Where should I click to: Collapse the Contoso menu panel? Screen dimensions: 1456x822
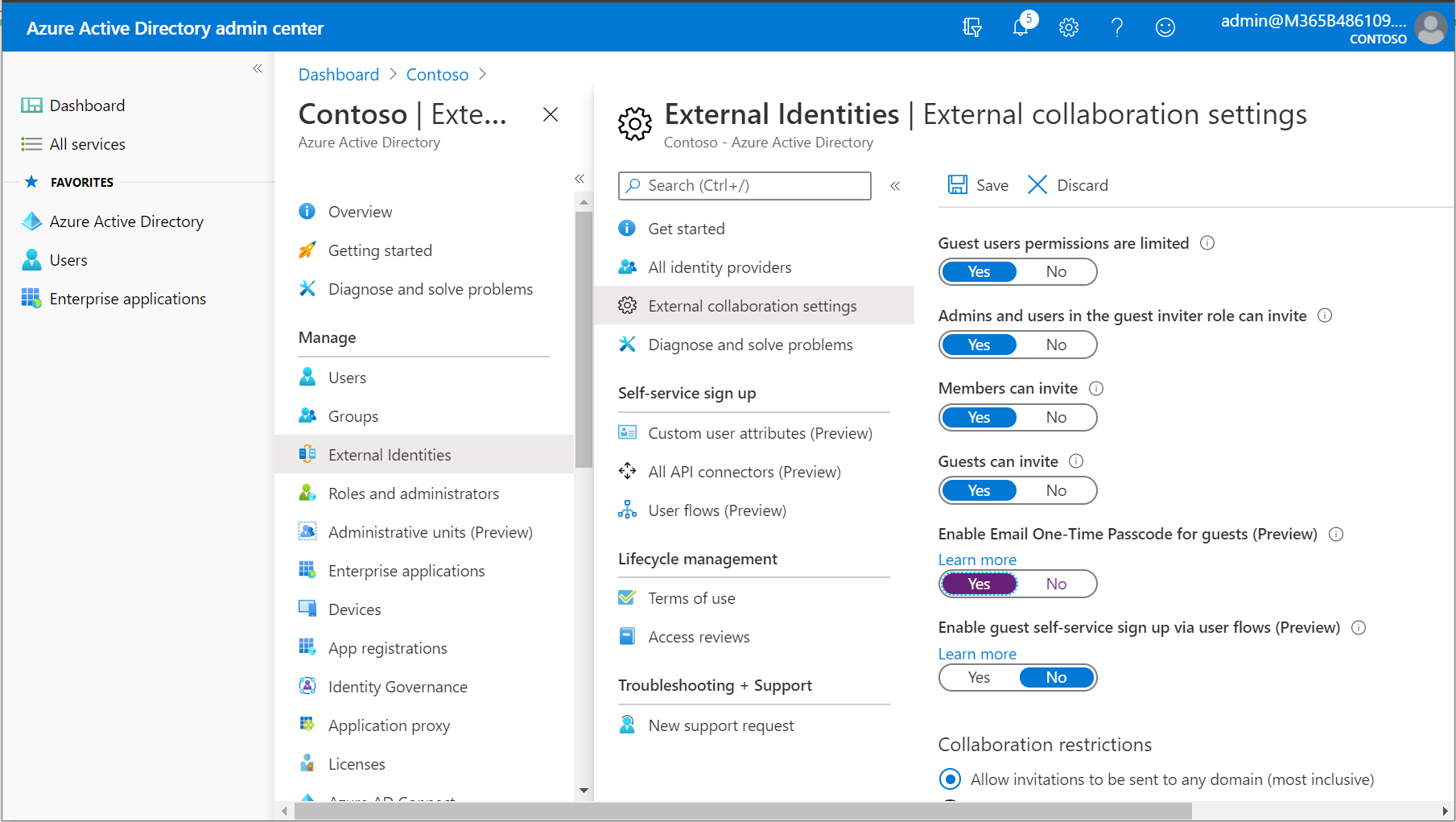(580, 179)
